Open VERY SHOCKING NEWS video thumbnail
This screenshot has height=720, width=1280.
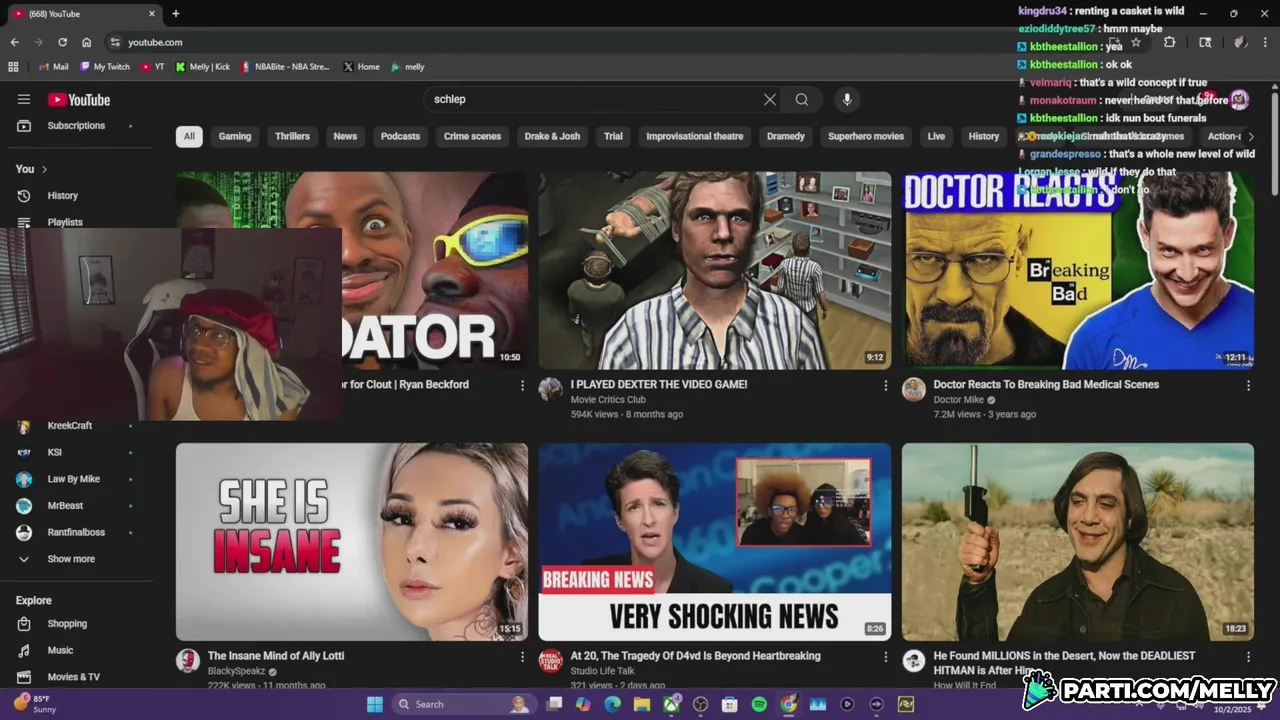(x=715, y=542)
